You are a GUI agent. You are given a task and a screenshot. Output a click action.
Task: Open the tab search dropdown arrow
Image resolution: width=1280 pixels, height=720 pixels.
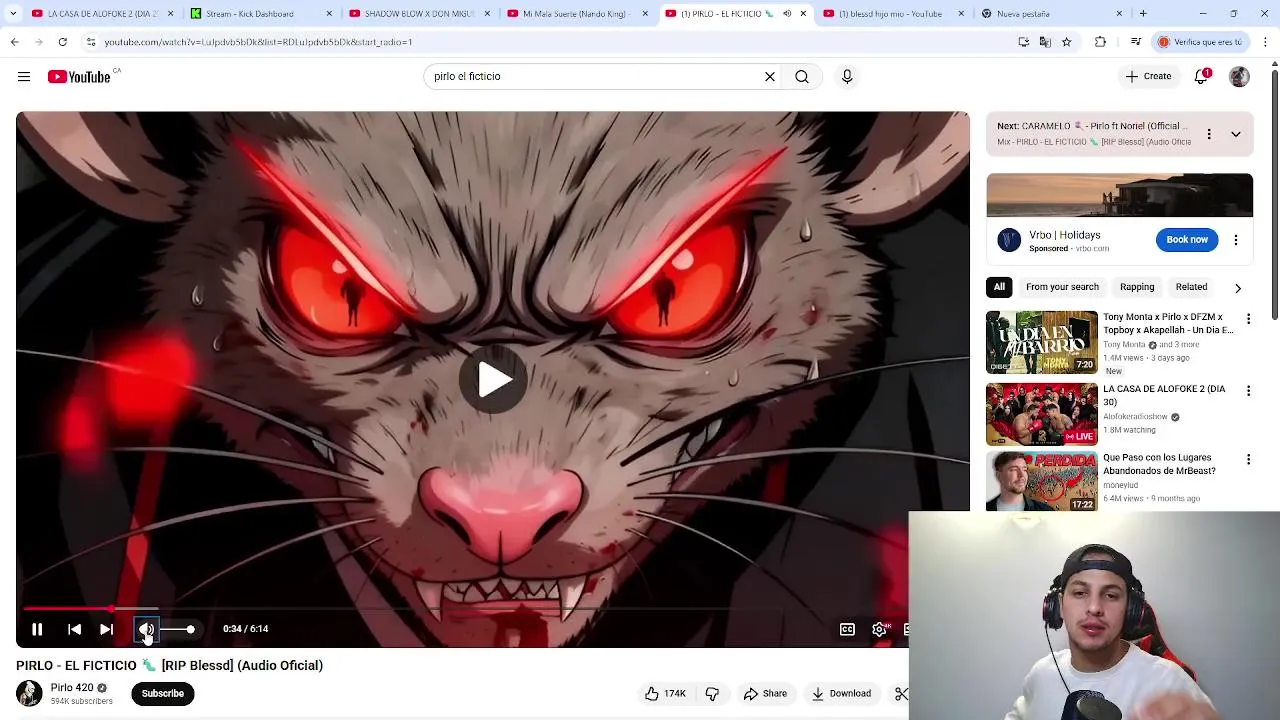pos(13,14)
